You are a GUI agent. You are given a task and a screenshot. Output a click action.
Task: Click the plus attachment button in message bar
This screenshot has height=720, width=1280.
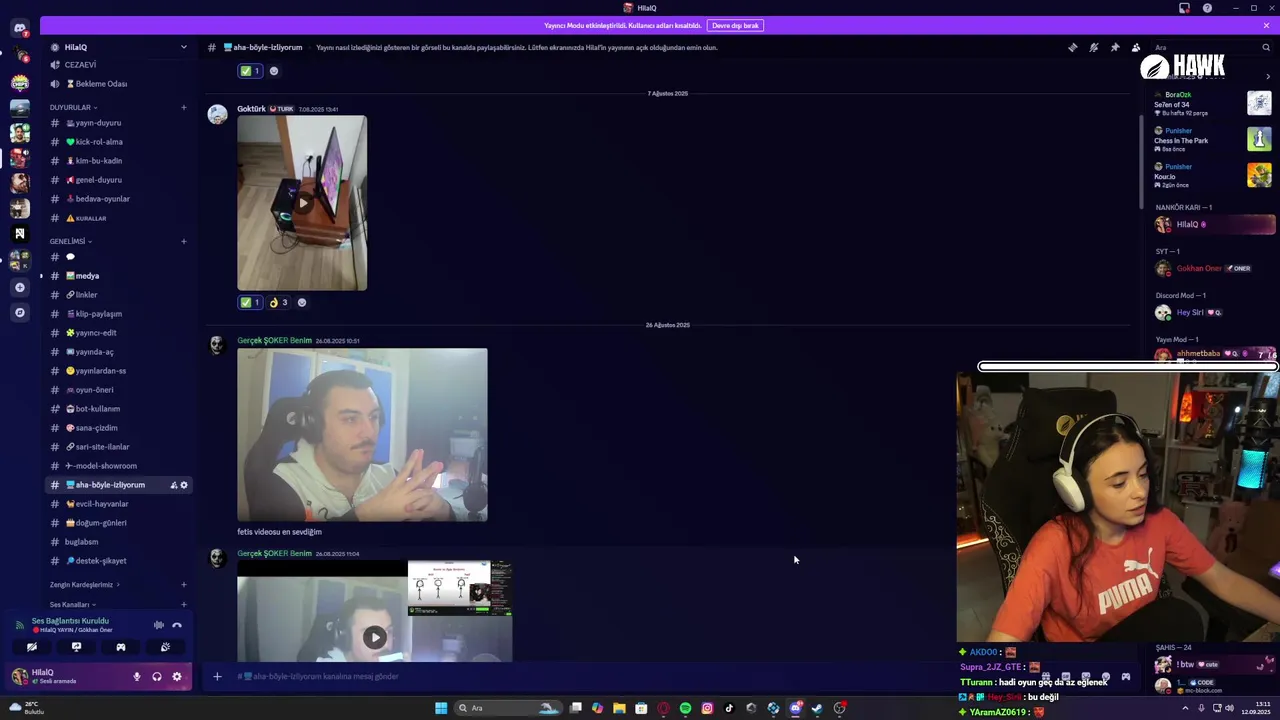click(x=217, y=677)
